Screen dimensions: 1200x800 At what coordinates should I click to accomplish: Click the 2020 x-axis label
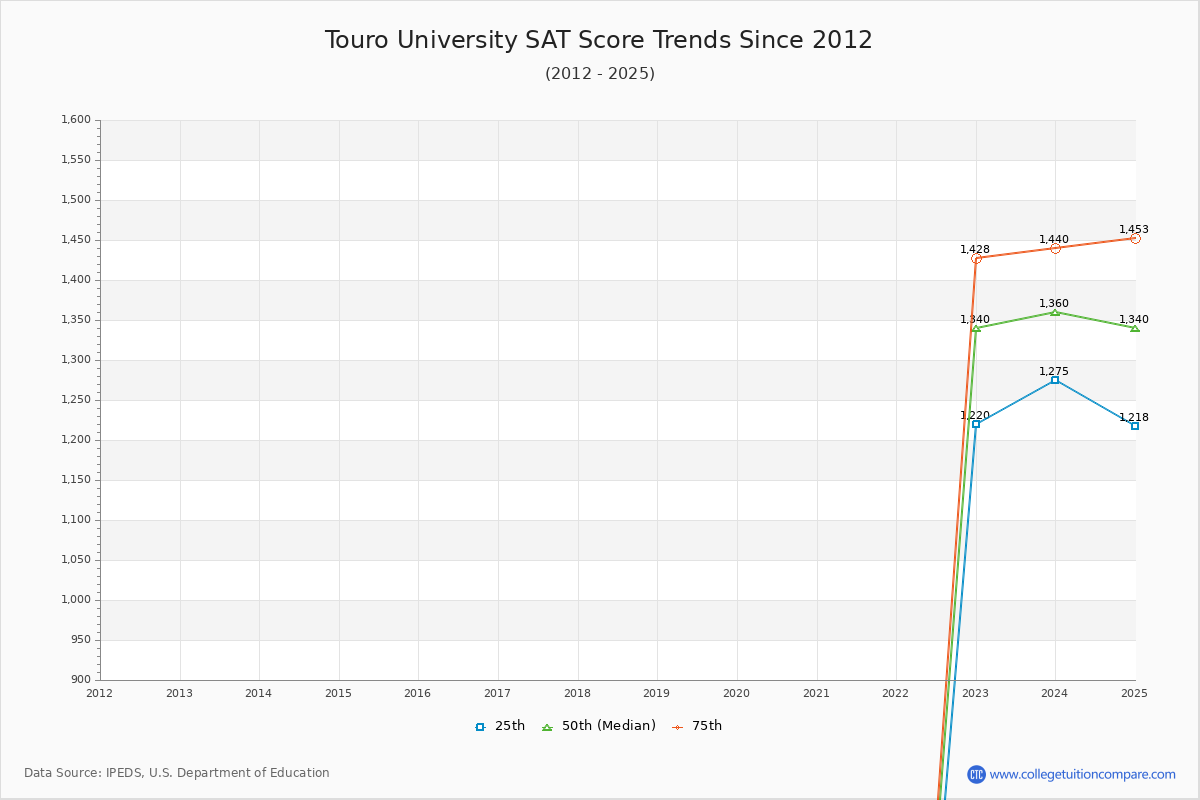[736, 693]
